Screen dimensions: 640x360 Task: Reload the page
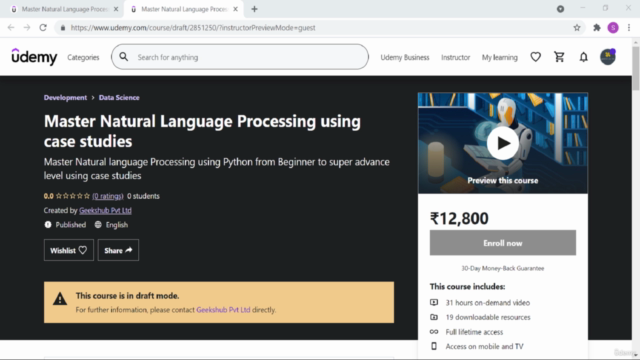(x=43, y=28)
